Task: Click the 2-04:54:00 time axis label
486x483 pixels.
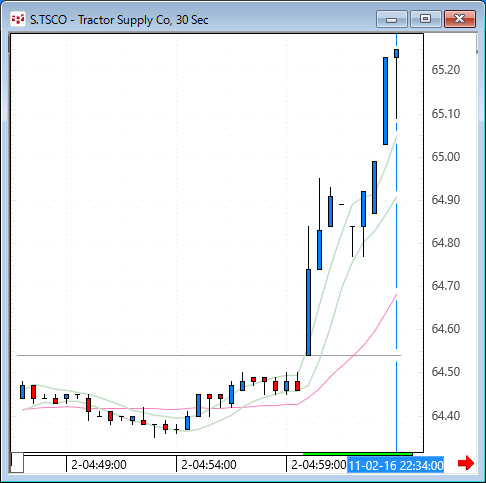Action: click(209, 465)
